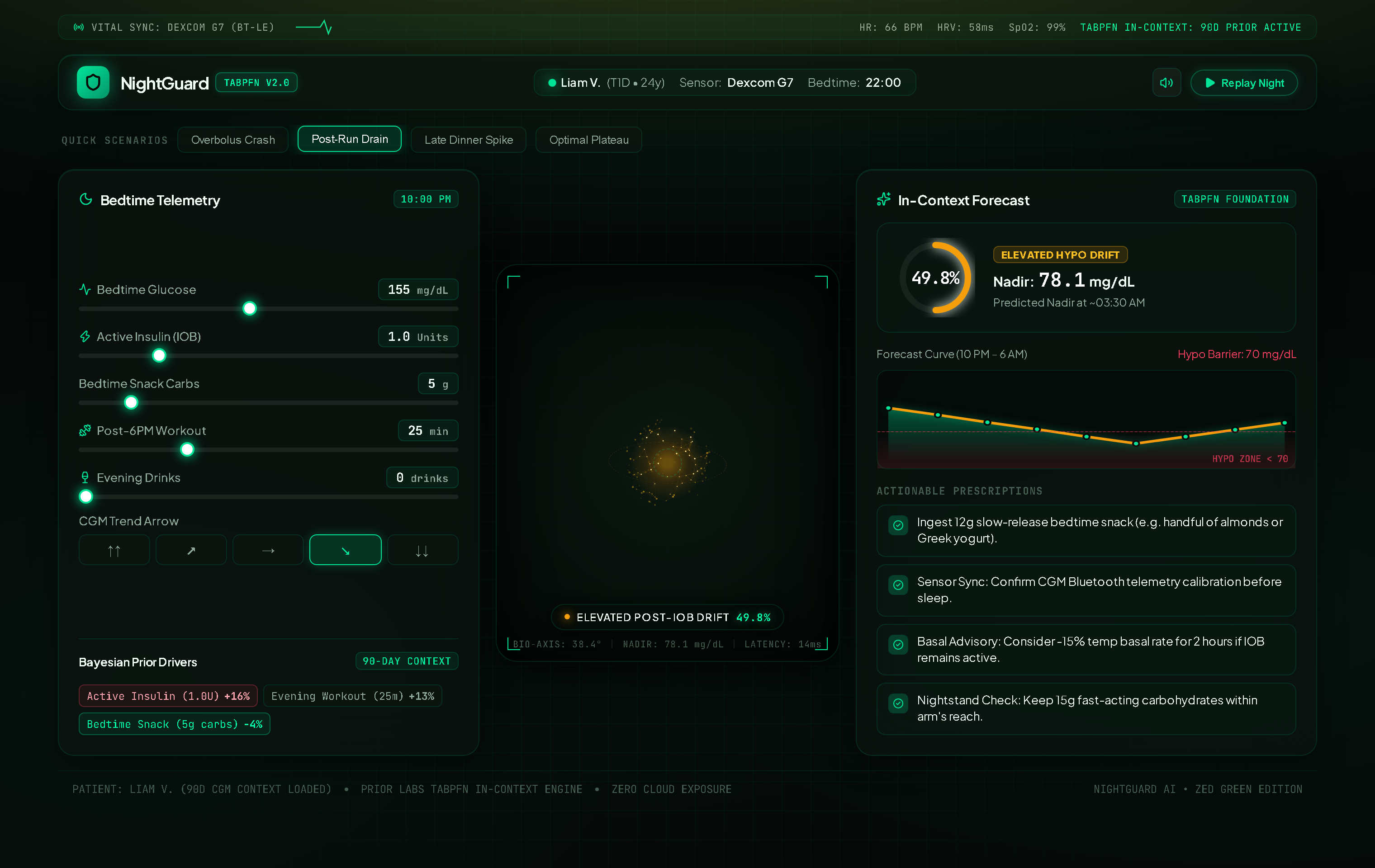
Task: Select the diagonal-down trend arrow
Action: [x=346, y=550]
